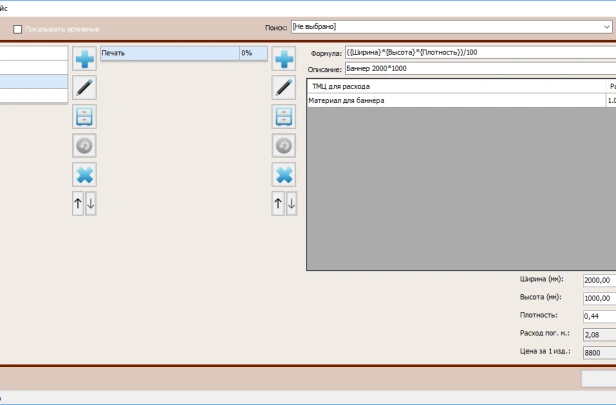This screenshot has height=405, width=616.
Task: Select the Материал для баннера table row
Action: 455,101
